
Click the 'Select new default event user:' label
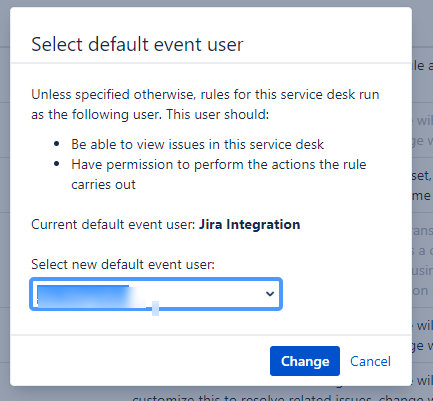[123, 264]
